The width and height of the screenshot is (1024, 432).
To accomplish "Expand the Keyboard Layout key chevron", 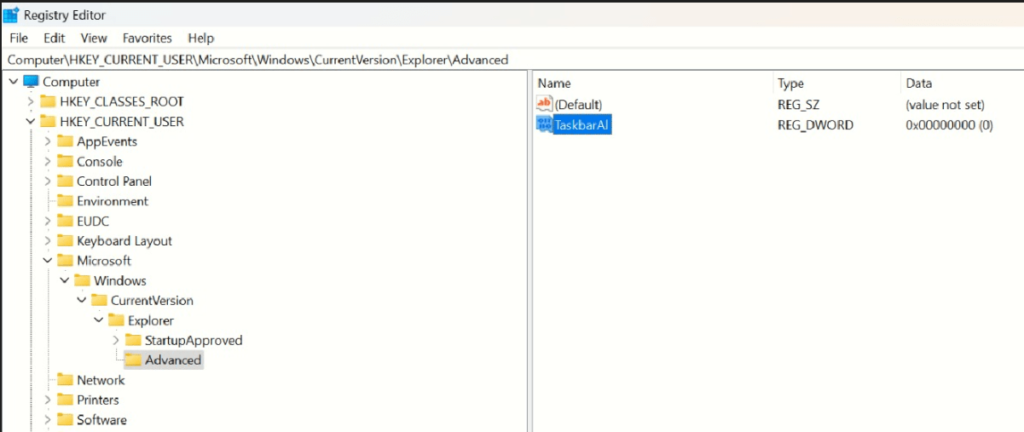I will click(x=47, y=241).
